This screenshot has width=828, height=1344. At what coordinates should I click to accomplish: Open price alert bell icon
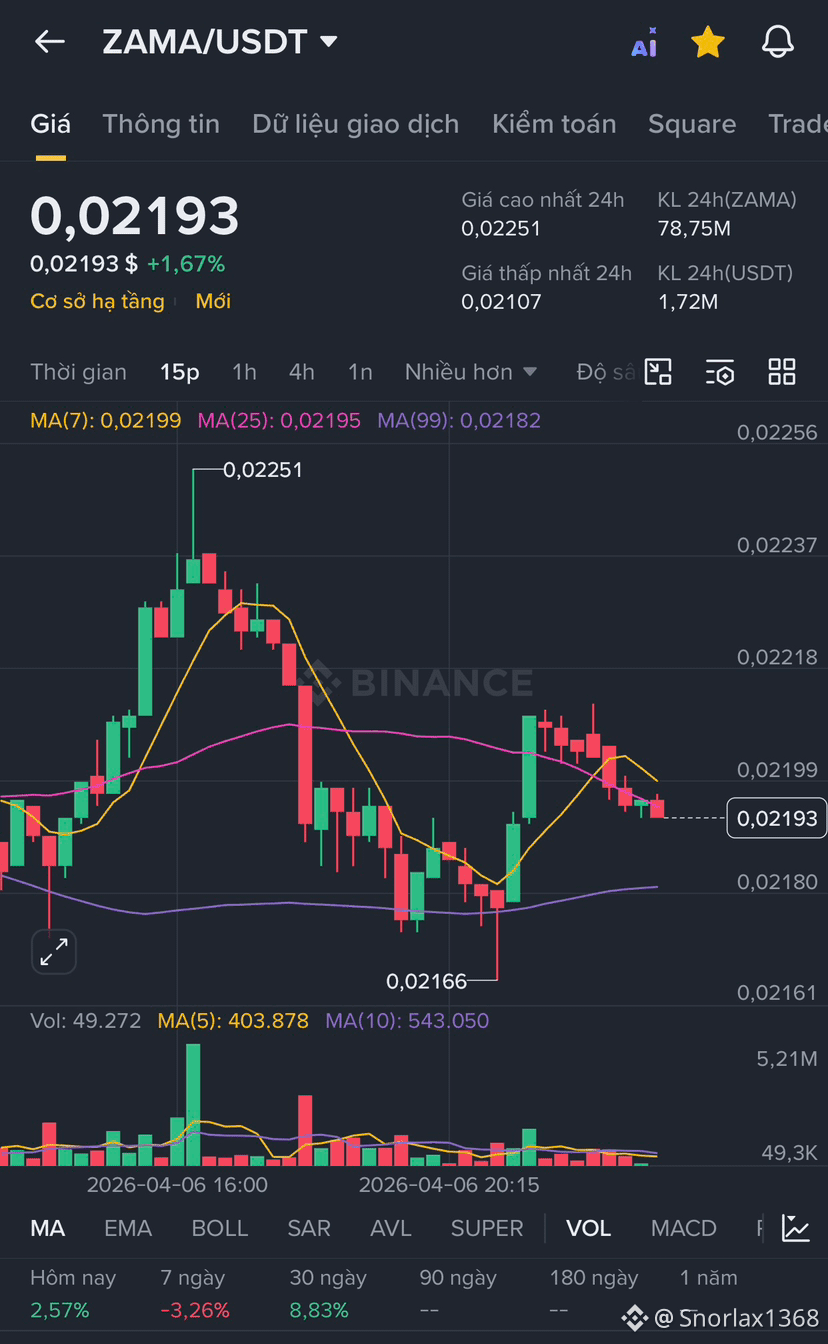[x=778, y=42]
